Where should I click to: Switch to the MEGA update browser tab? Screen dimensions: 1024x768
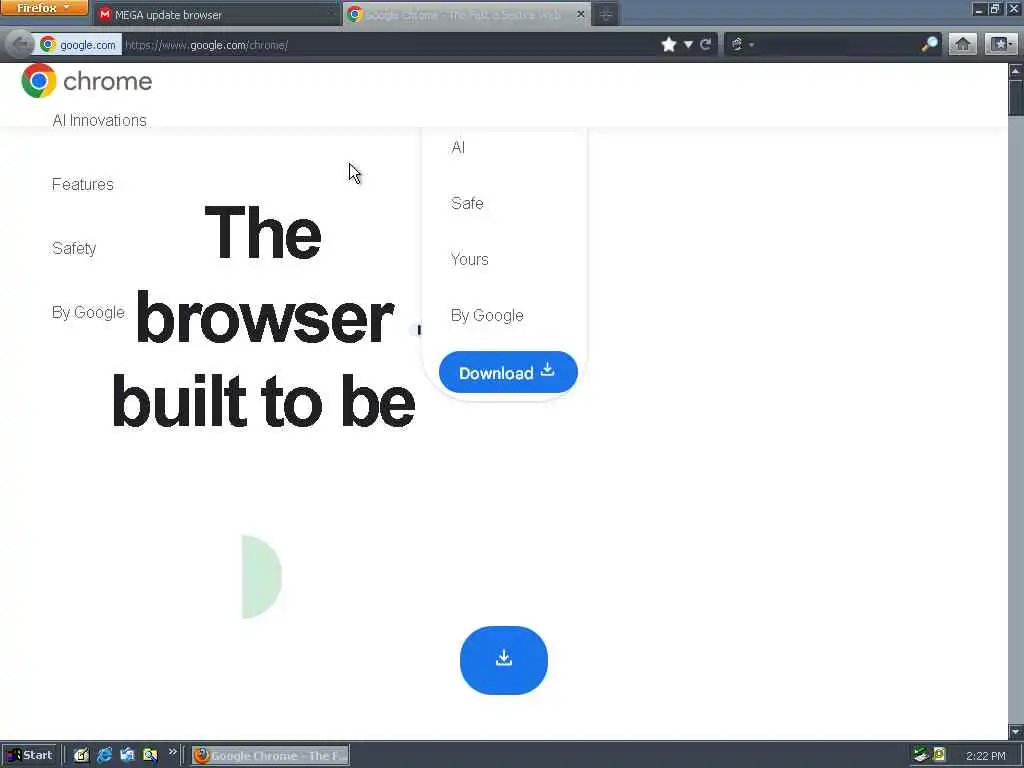tap(217, 14)
